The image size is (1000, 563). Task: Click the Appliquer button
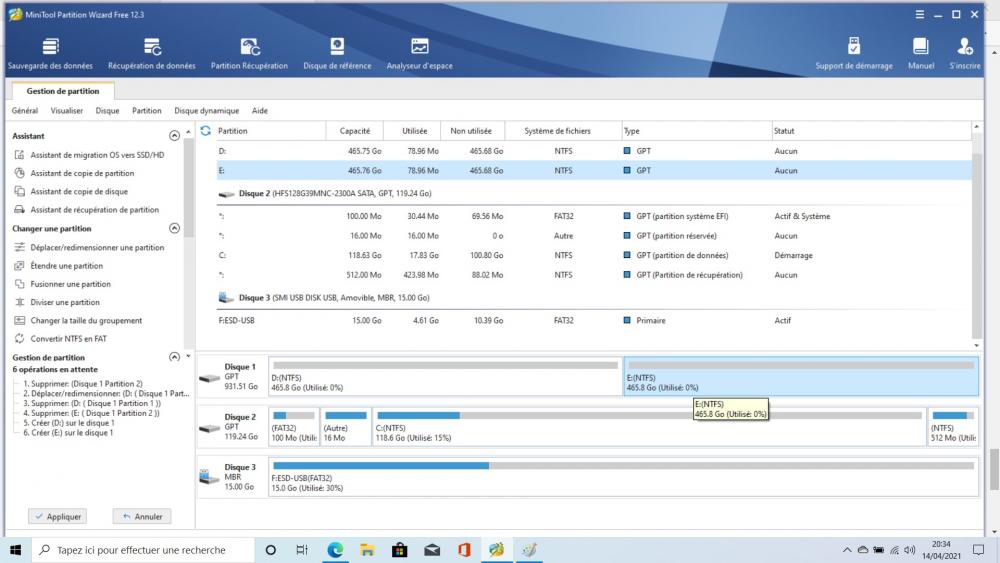pyautogui.click(x=56, y=516)
